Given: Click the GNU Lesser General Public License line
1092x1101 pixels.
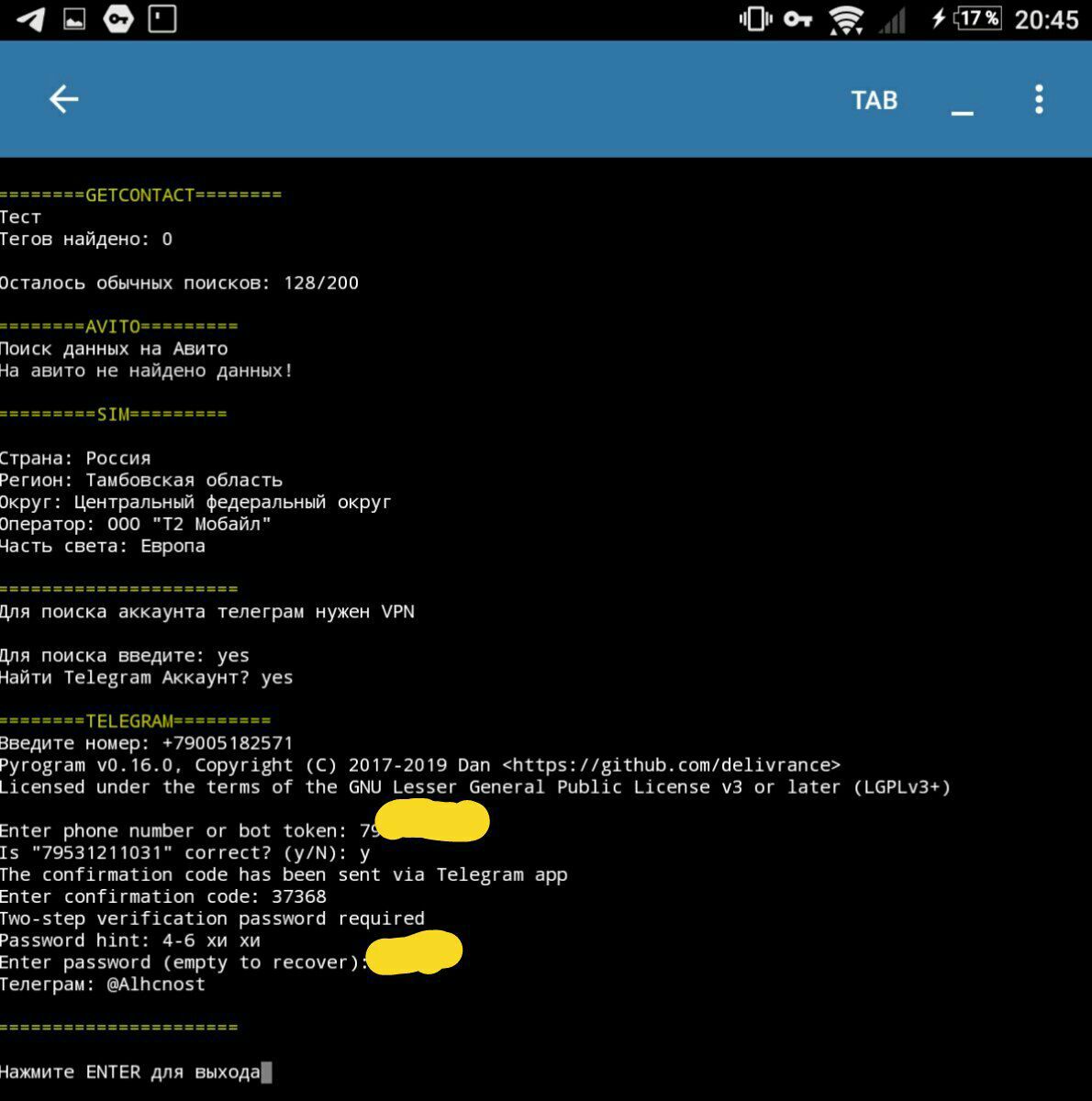Looking at the screenshot, I should click(x=475, y=786).
